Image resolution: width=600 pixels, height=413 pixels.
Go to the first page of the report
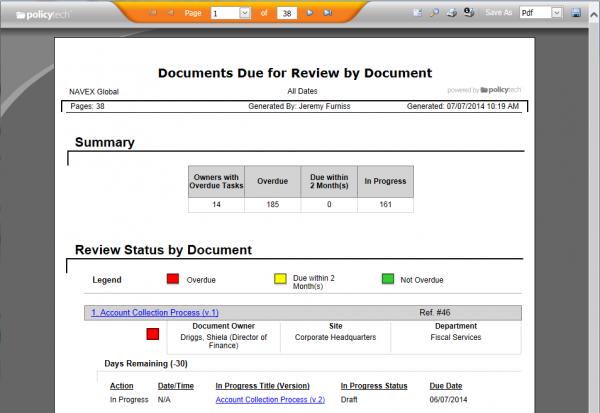tap(153, 13)
